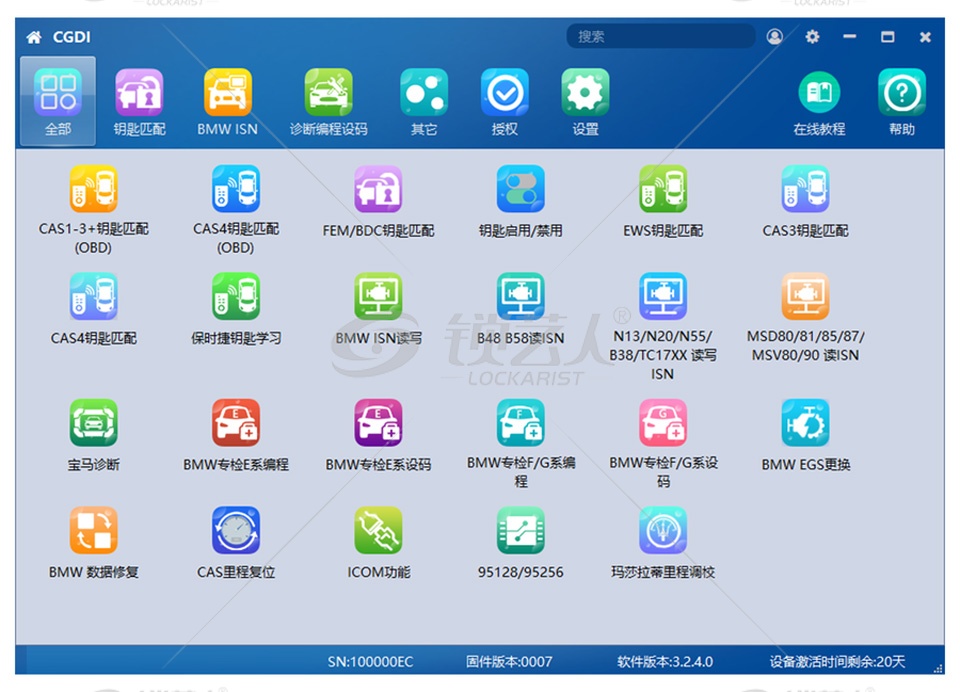This screenshot has width=960, height=692.
Task: Switch to 诊断编程设码 category tab
Action: click(x=328, y=102)
